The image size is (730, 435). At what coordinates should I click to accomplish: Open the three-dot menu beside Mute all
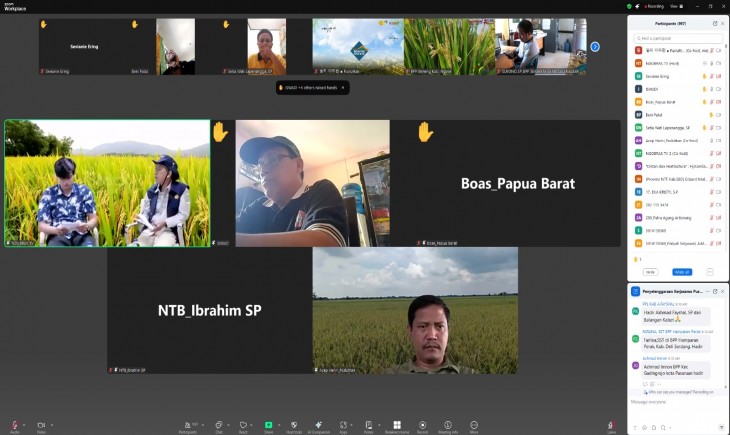coord(710,272)
